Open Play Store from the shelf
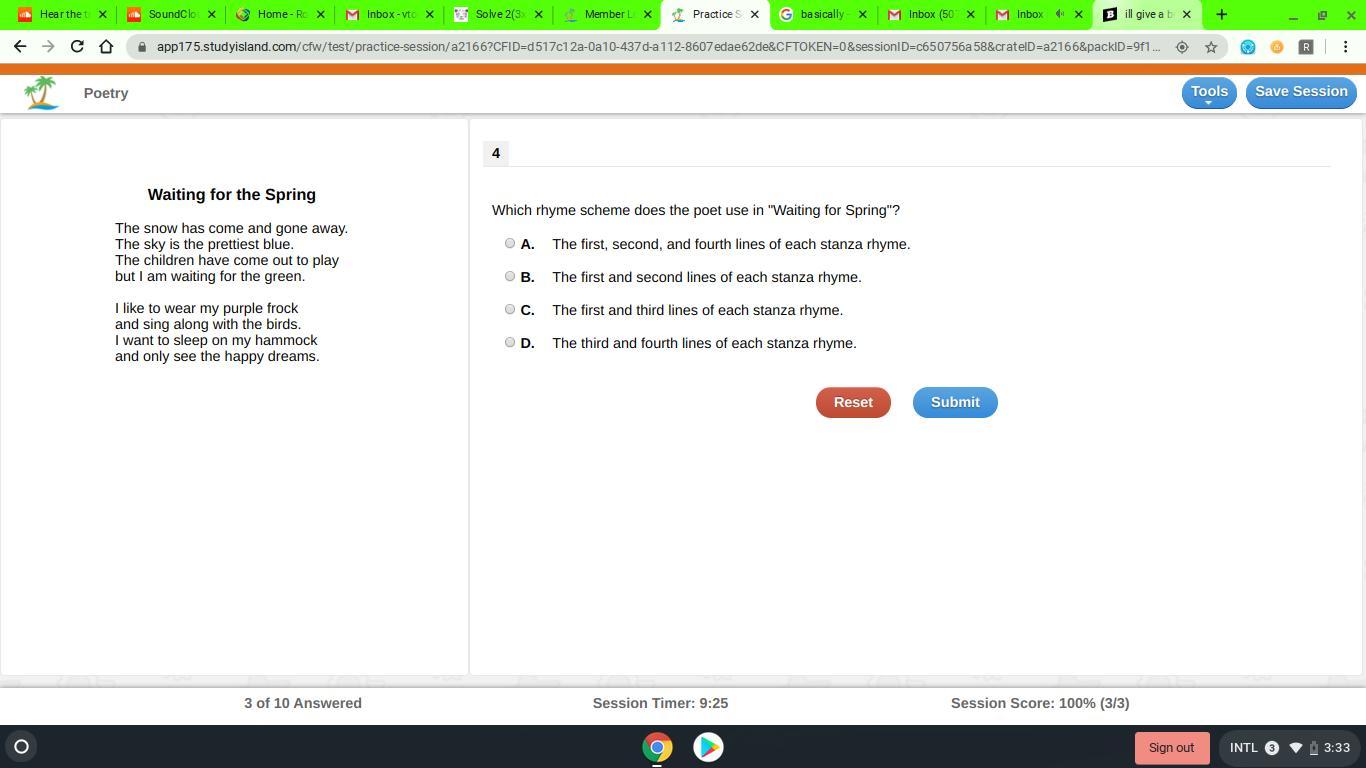Image resolution: width=1366 pixels, height=768 pixels. (x=708, y=747)
